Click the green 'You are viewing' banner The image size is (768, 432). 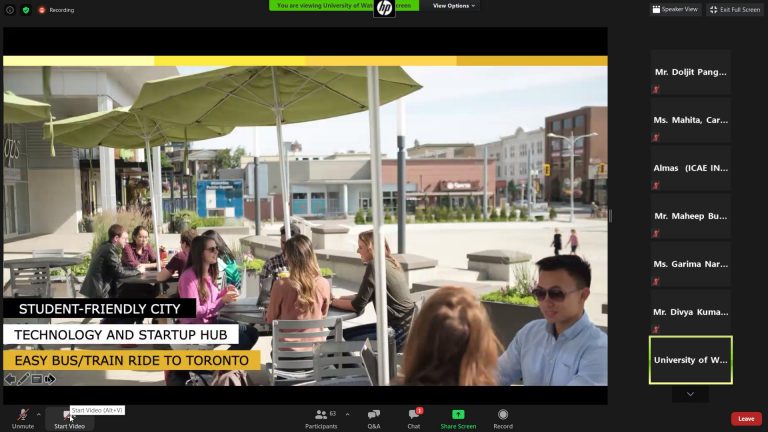pos(344,5)
